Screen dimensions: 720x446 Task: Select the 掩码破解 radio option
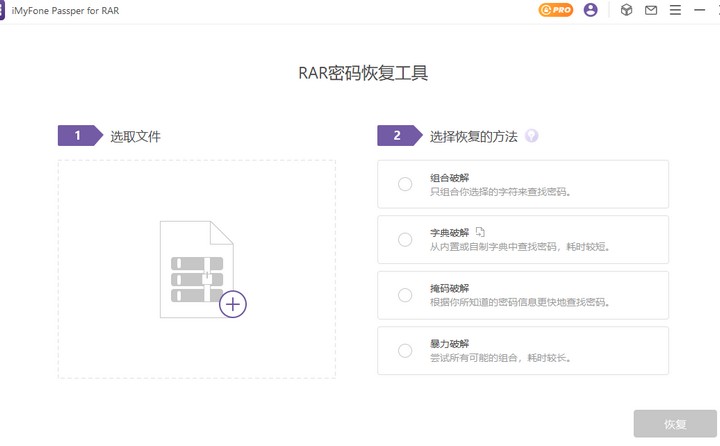[x=405, y=295]
